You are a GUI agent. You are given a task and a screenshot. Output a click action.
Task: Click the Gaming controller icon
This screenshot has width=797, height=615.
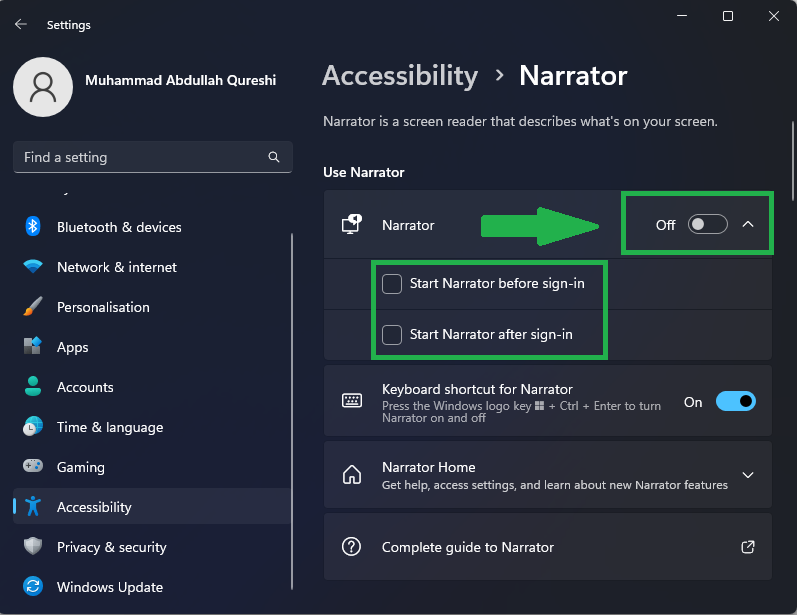click(x=33, y=467)
